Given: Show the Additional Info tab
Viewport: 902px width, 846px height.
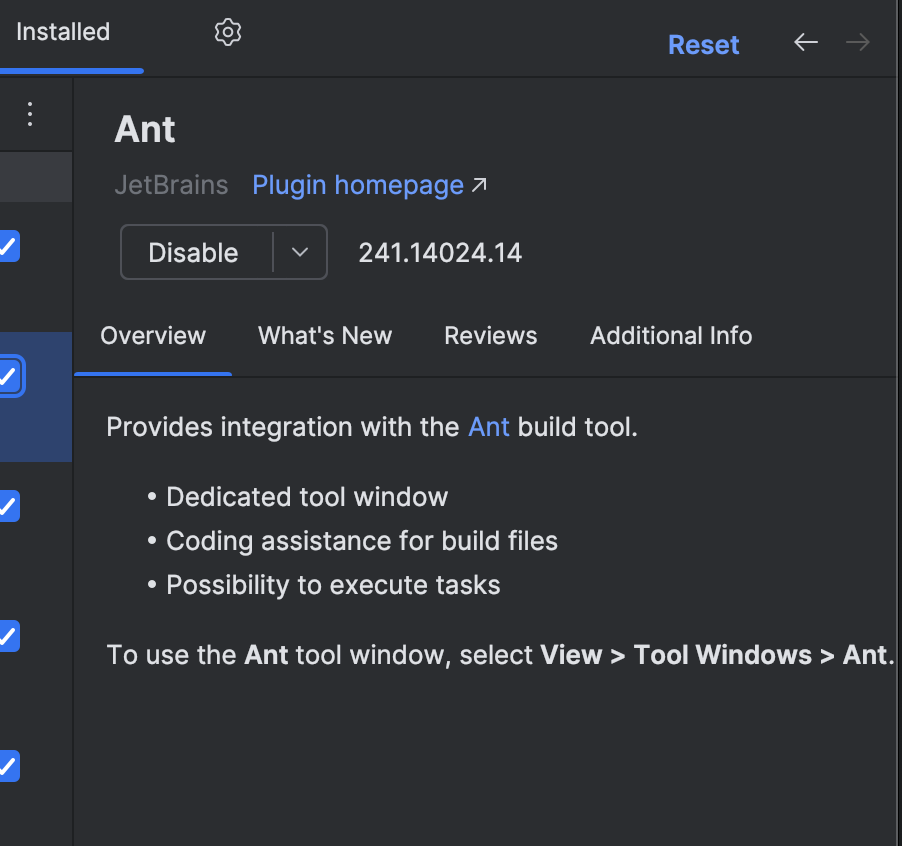Looking at the screenshot, I should (x=671, y=336).
